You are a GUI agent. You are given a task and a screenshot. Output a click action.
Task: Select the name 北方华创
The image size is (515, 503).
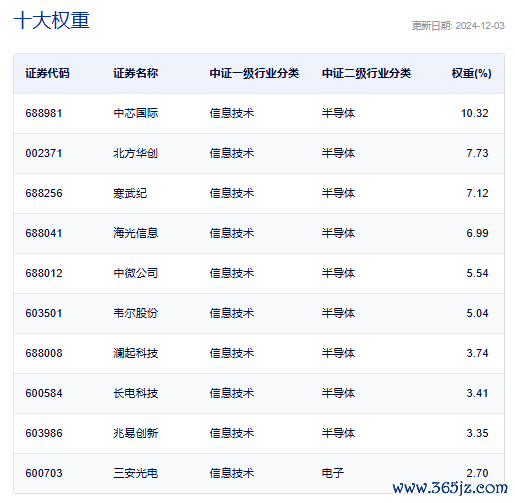pyautogui.click(x=135, y=153)
